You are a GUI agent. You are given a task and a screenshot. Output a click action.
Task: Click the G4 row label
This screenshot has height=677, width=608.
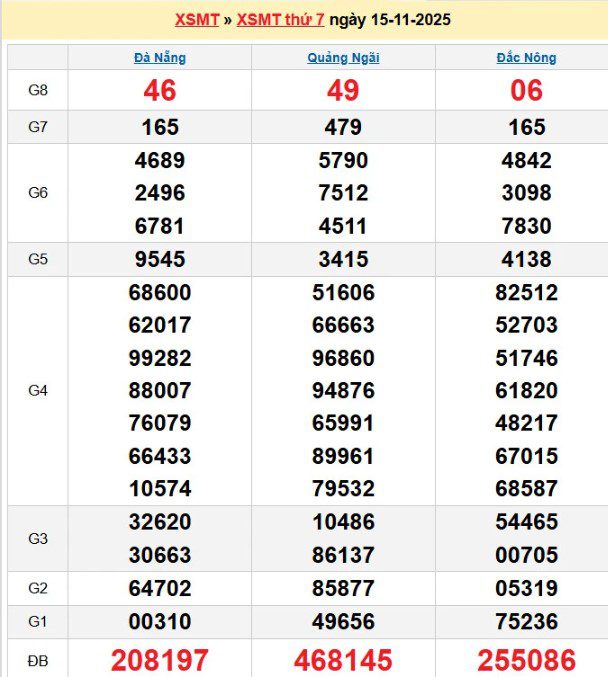click(38, 390)
